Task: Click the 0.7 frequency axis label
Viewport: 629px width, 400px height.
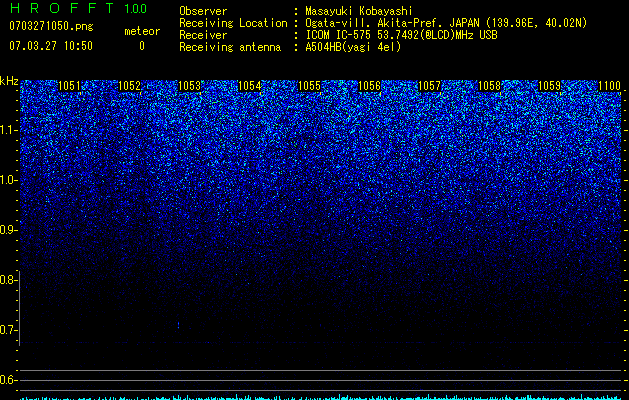Action: tap(7, 330)
